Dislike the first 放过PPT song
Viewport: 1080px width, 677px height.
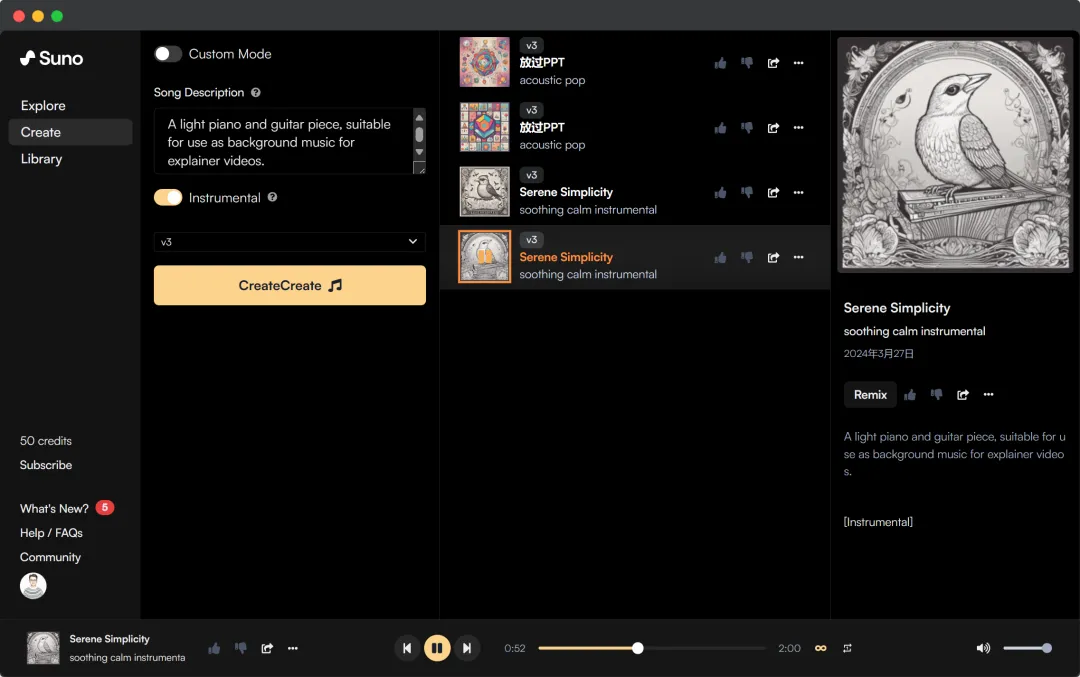pyautogui.click(x=746, y=63)
